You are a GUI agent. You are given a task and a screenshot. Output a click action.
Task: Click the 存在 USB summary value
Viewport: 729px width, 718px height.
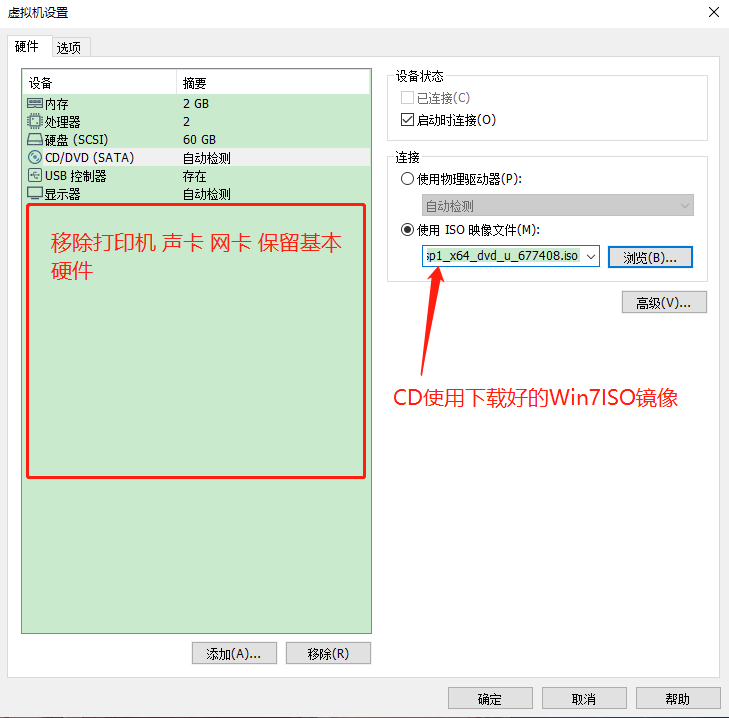pos(194,176)
